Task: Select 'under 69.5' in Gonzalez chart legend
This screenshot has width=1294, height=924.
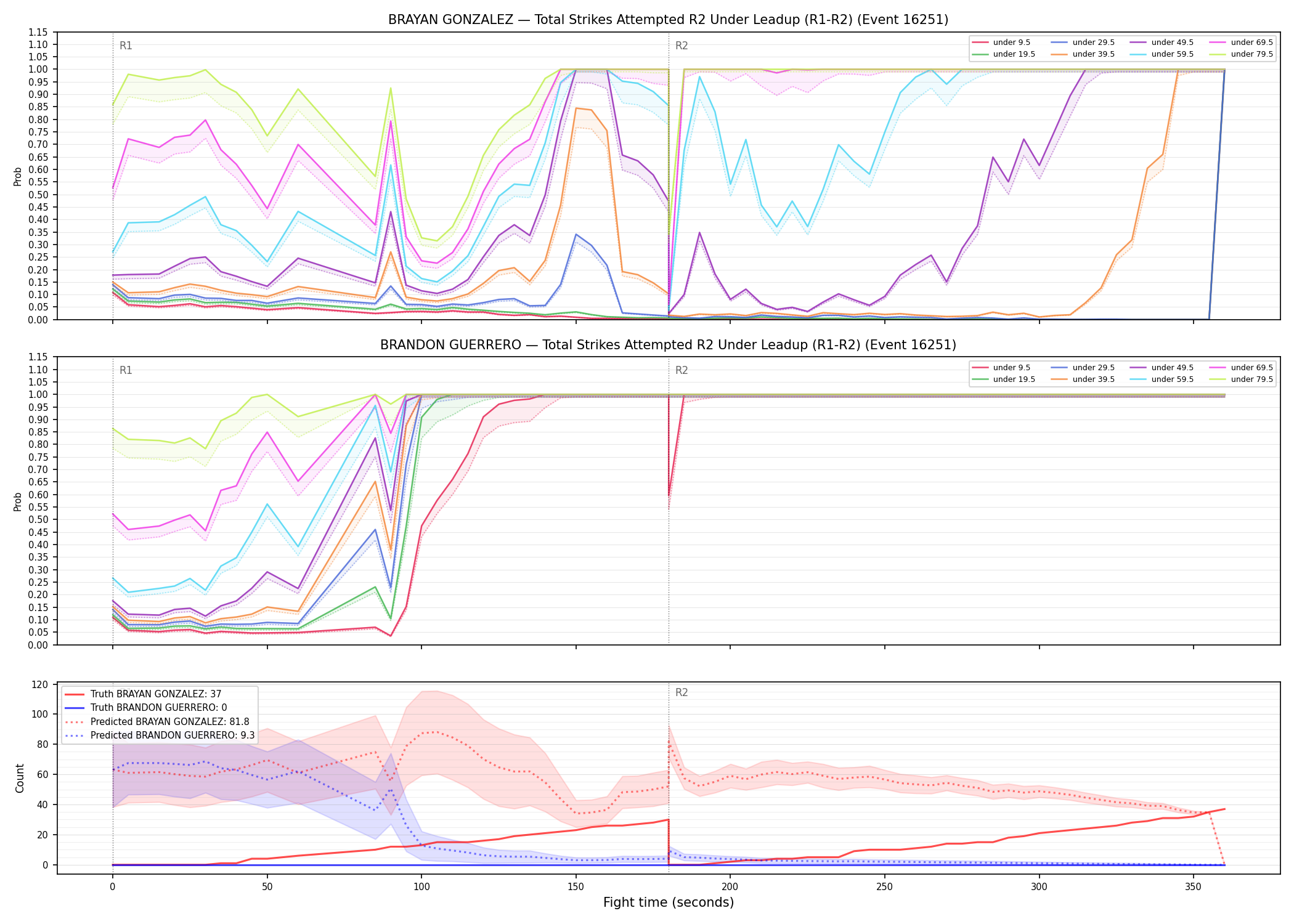Action: tap(1241, 43)
